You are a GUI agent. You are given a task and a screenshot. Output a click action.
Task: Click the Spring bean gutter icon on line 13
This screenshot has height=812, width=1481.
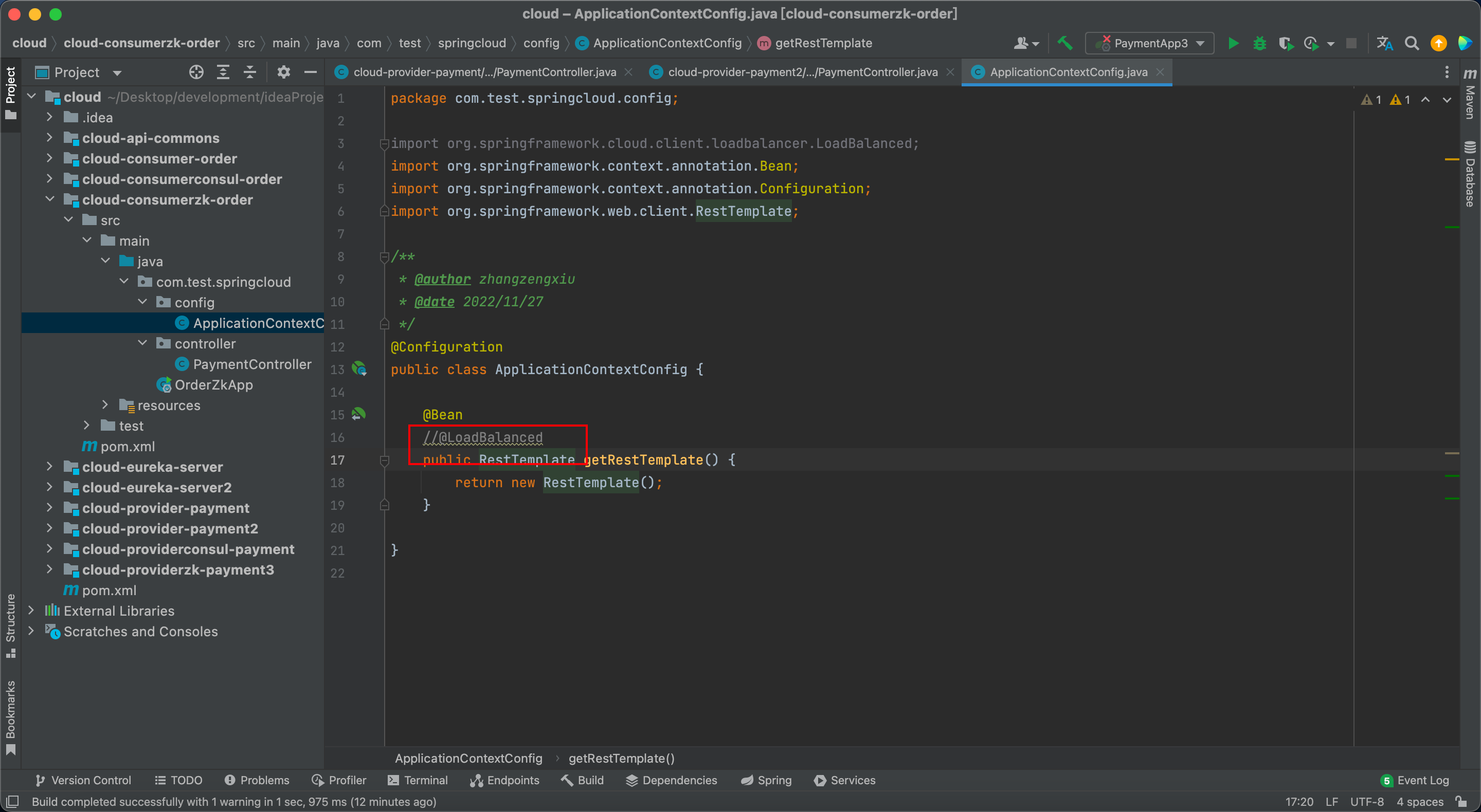coord(359,368)
